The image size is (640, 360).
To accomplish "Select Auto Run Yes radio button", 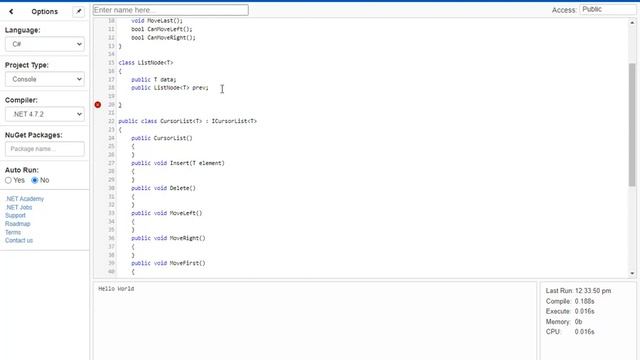I will pos(9,180).
